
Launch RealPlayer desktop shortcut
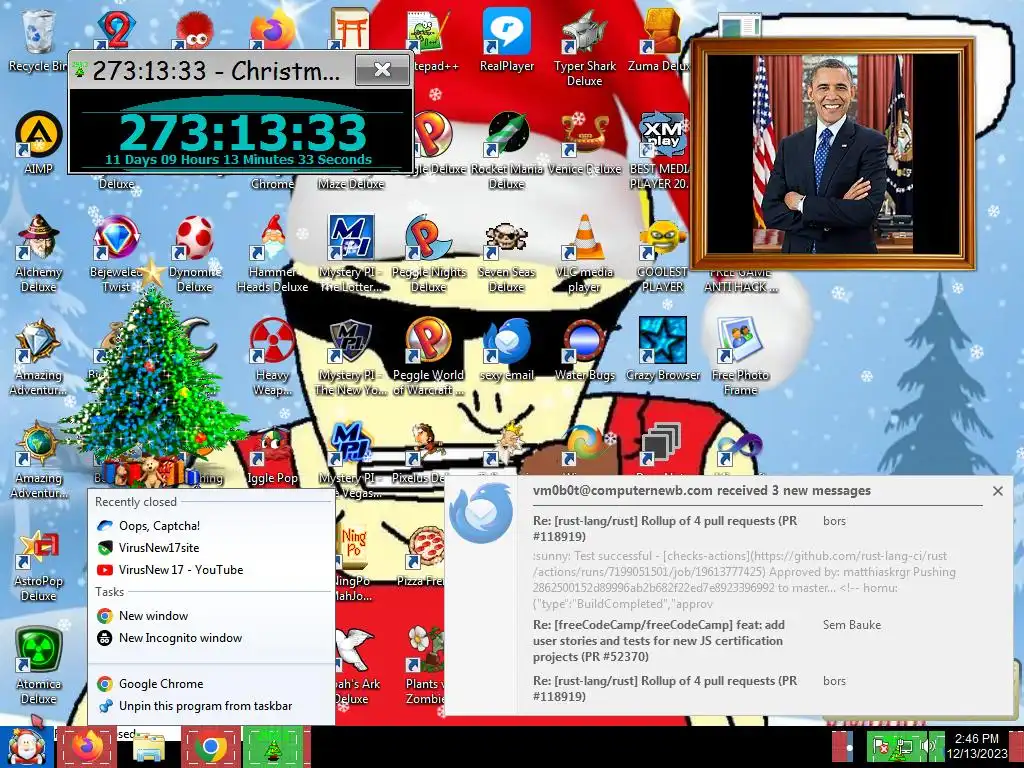pos(507,40)
